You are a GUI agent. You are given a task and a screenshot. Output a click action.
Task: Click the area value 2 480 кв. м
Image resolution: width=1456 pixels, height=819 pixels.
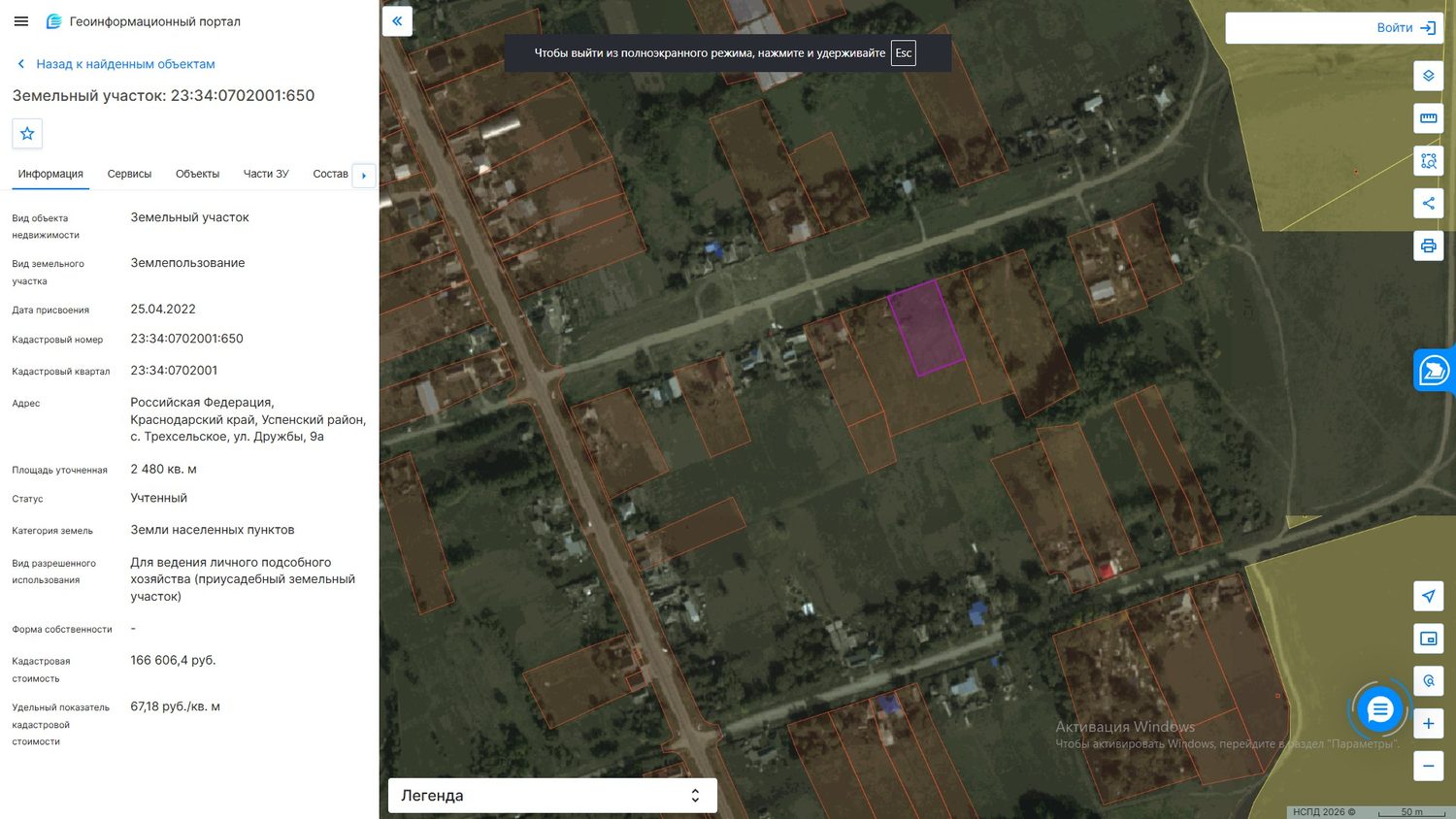pyautogui.click(x=164, y=470)
